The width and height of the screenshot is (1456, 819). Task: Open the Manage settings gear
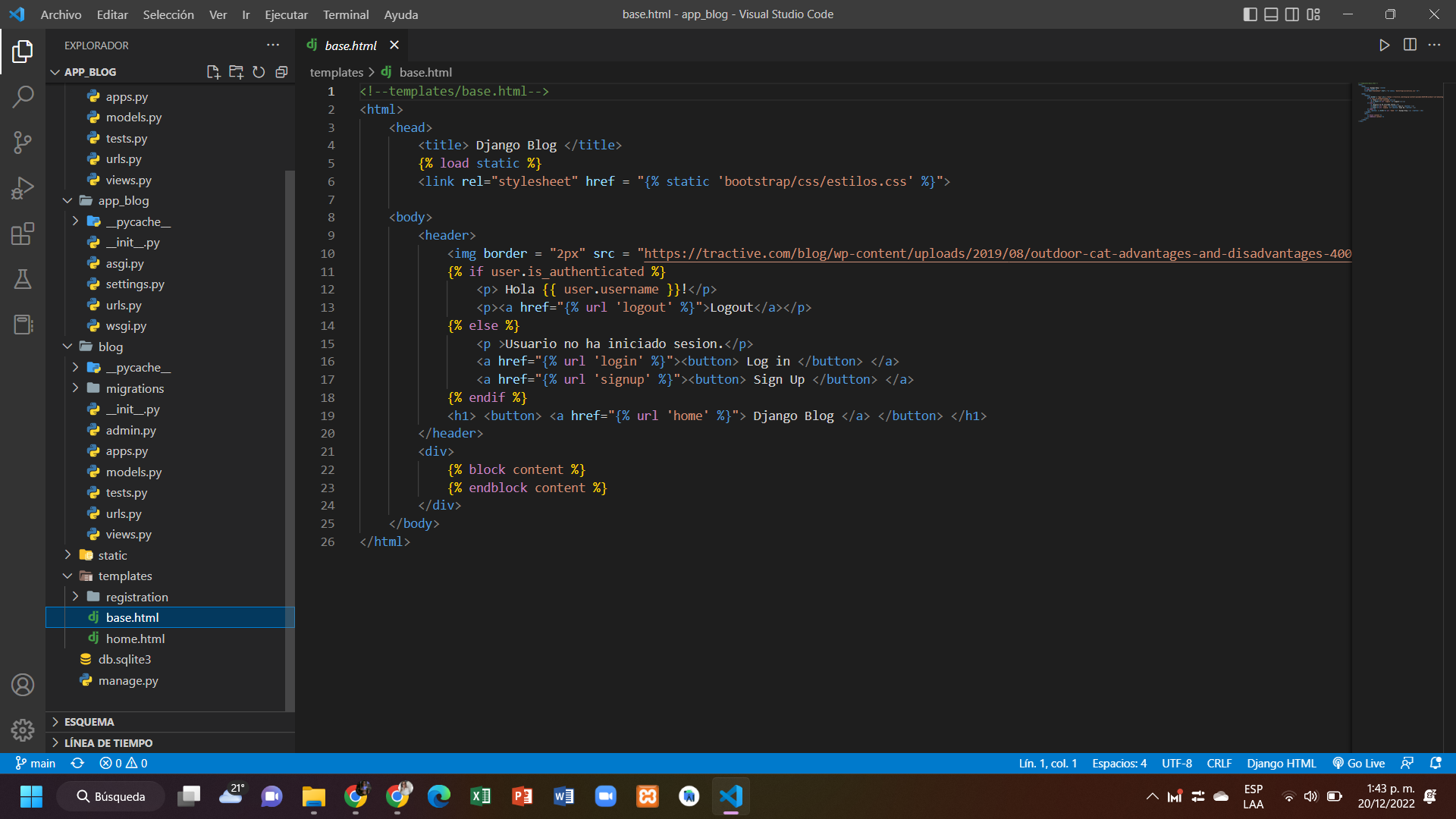tap(23, 730)
